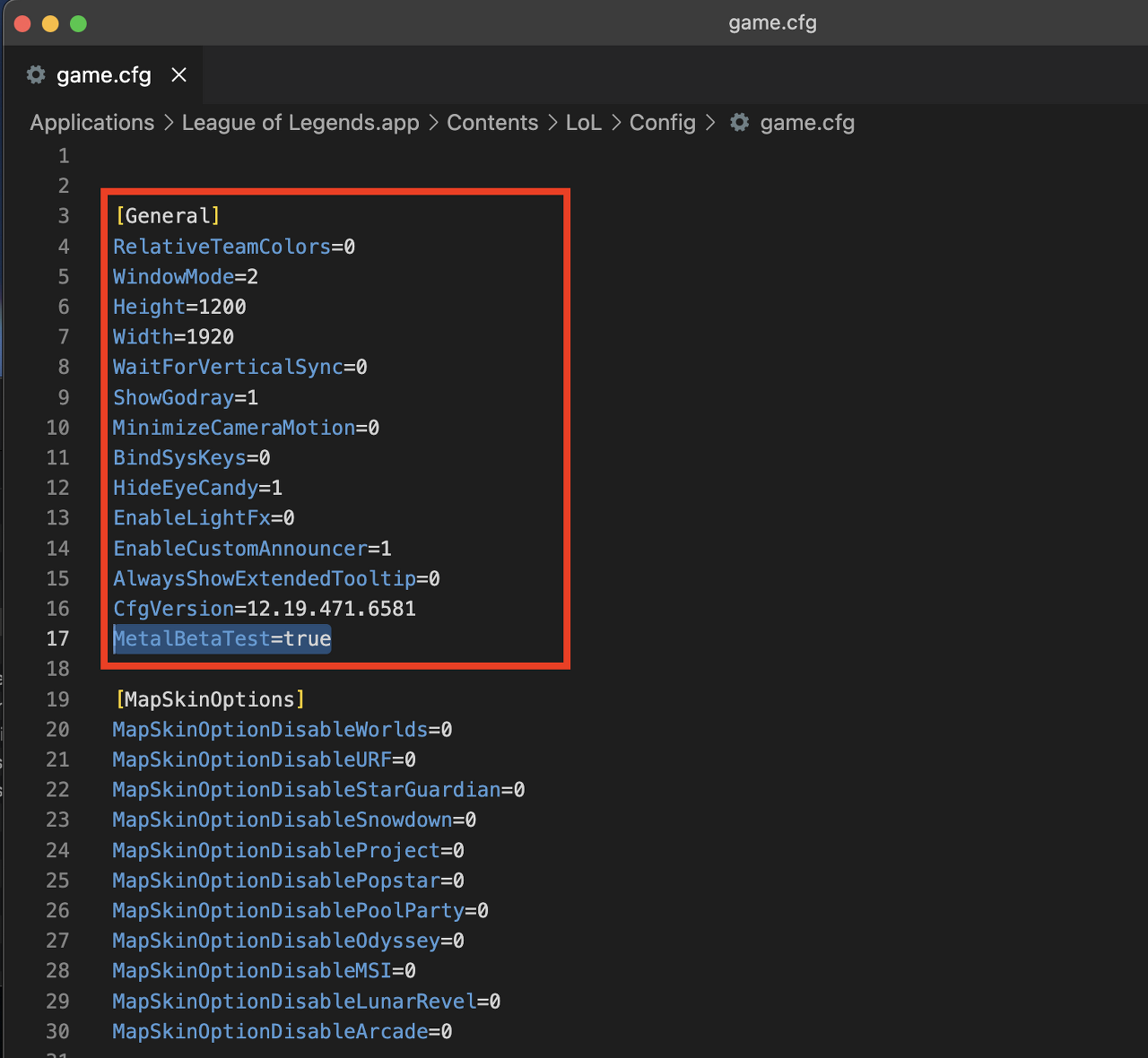The height and width of the screenshot is (1058, 1148).
Task: Click the BindSysKeys=0 line
Action: click(x=192, y=457)
